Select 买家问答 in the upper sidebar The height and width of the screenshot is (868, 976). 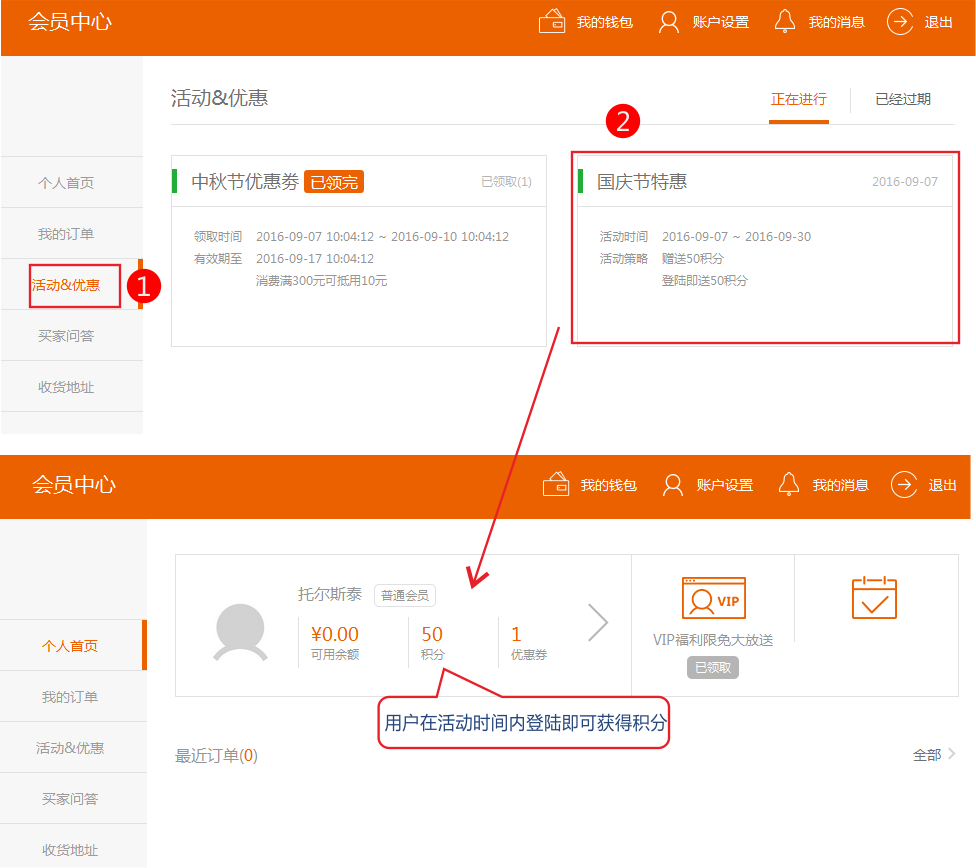click(66, 336)
